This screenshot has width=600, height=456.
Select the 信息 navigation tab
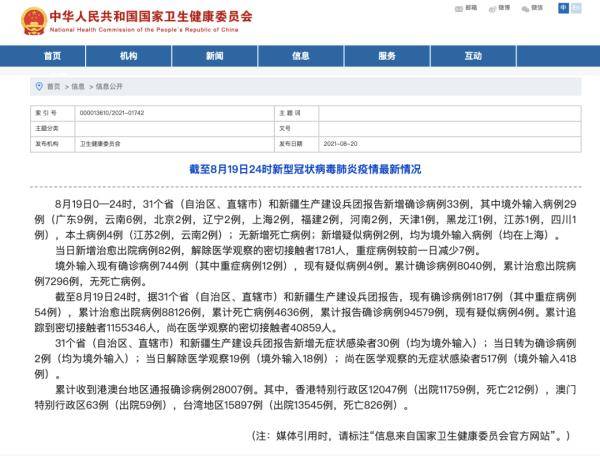coord(300,55)
